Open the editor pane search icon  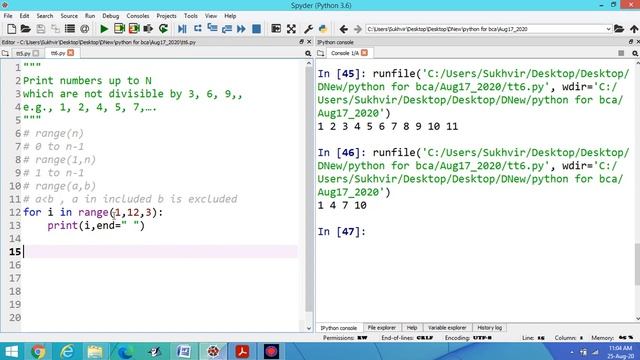pos(308,53)
